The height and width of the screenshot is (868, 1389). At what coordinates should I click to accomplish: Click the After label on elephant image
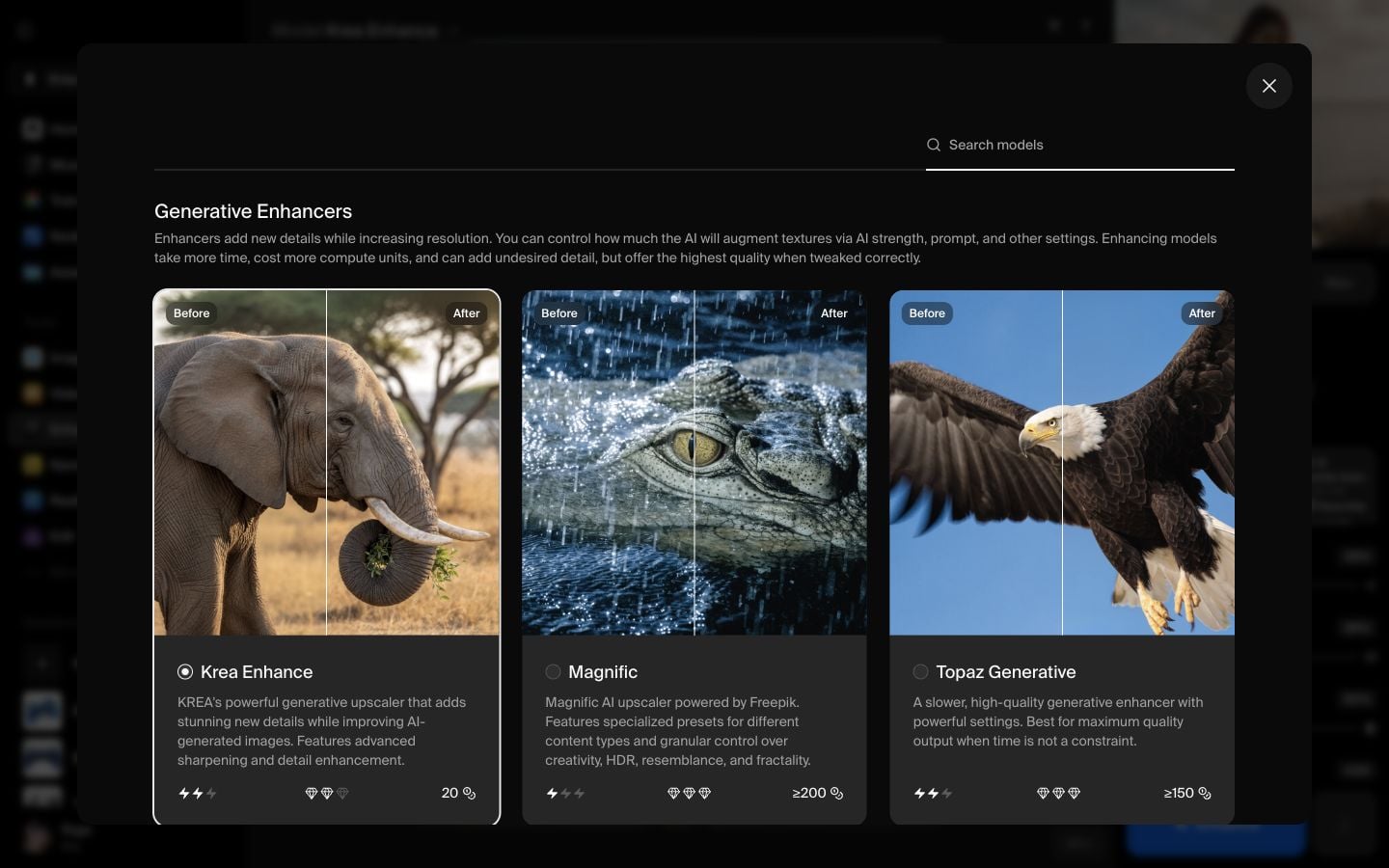pyautogui.click(x=467, y=313)
